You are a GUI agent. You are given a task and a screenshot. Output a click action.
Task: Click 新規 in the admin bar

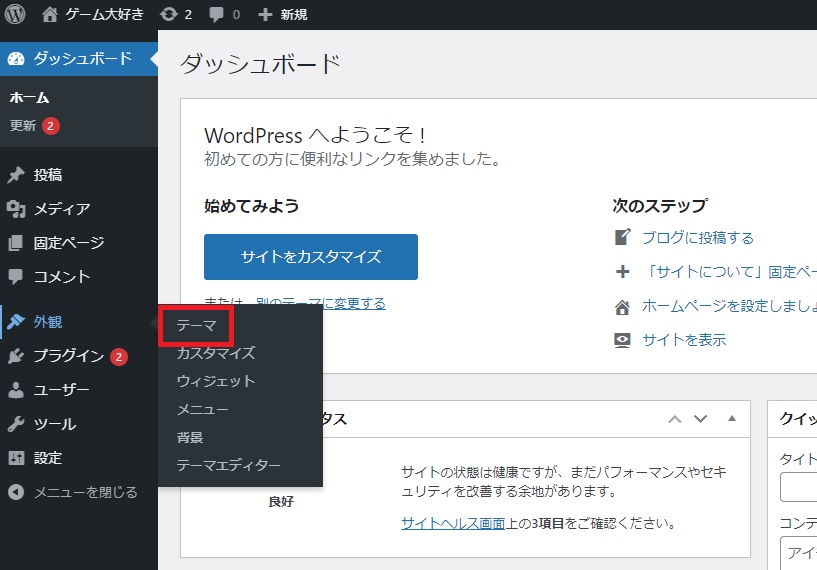[x=294, y=14]
